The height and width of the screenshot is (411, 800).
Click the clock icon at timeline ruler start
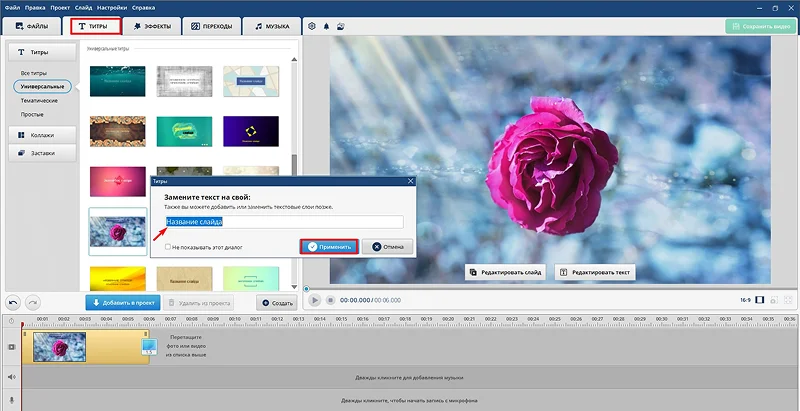click(11, 321)
